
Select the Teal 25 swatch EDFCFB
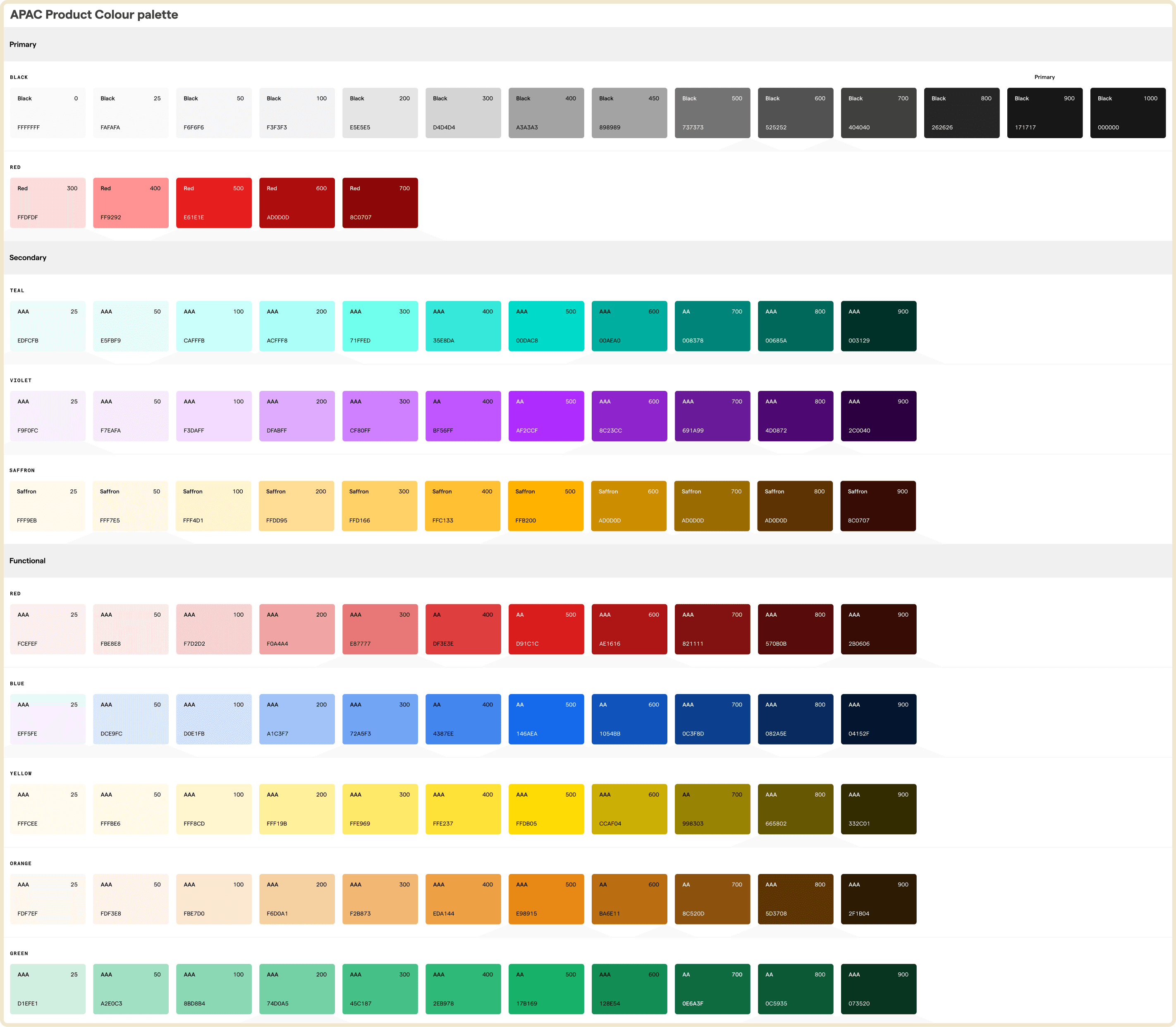pyautogui.click(x=48, y=326)
